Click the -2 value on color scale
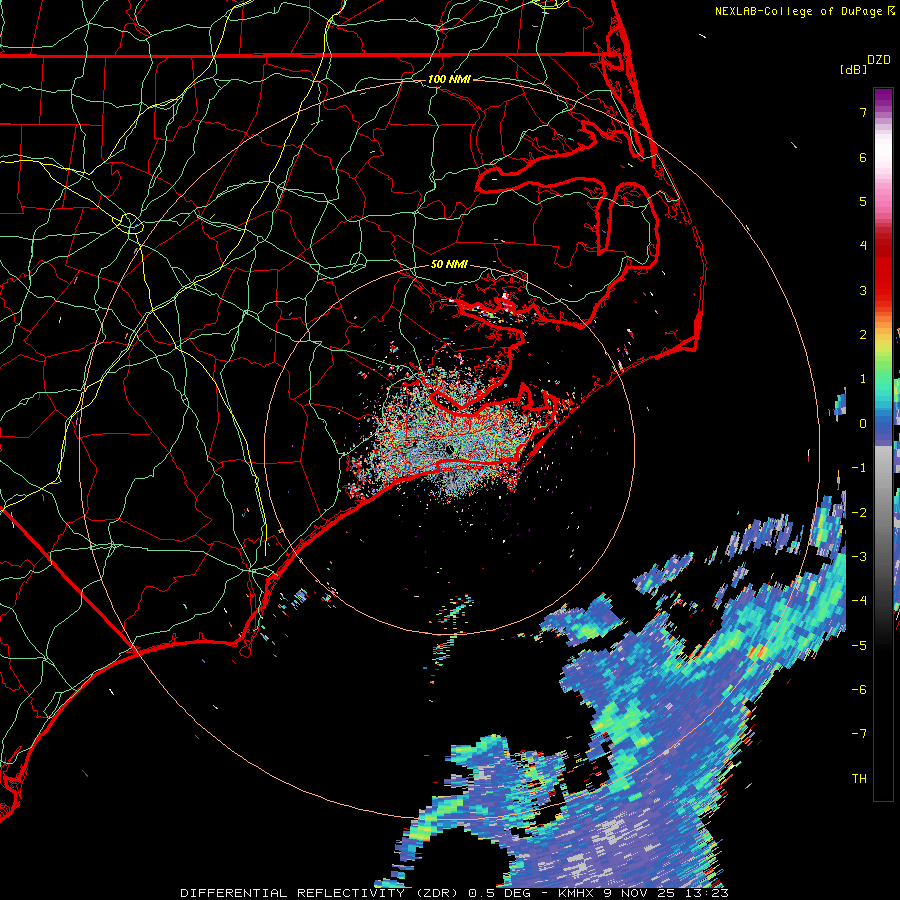Image resolution: width=900 pixels, height=900 pixels. 859,513
